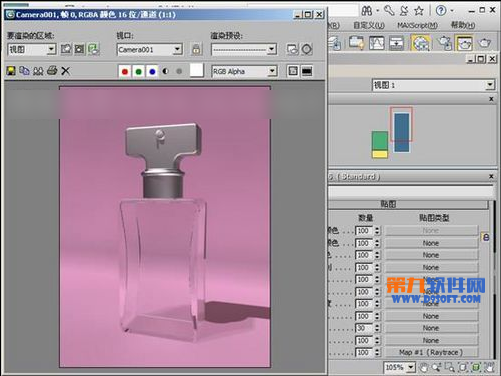Screen dimensions: 501x376
Task: Click the auto region selected icon
Action: [x=79, y=49]
